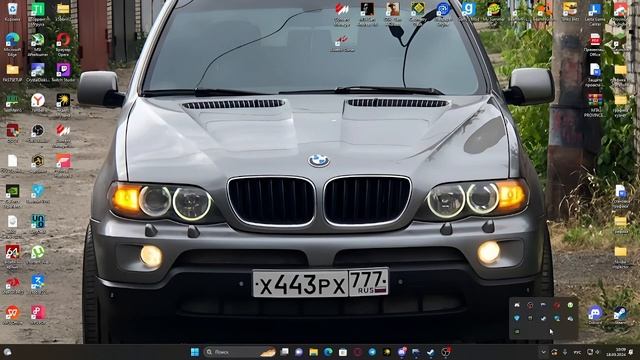The height and width of the screenshot is (360, 640).
Task: Switch to Steam on the taskbar
Action: pyautogui.click(x=431, y=352)
